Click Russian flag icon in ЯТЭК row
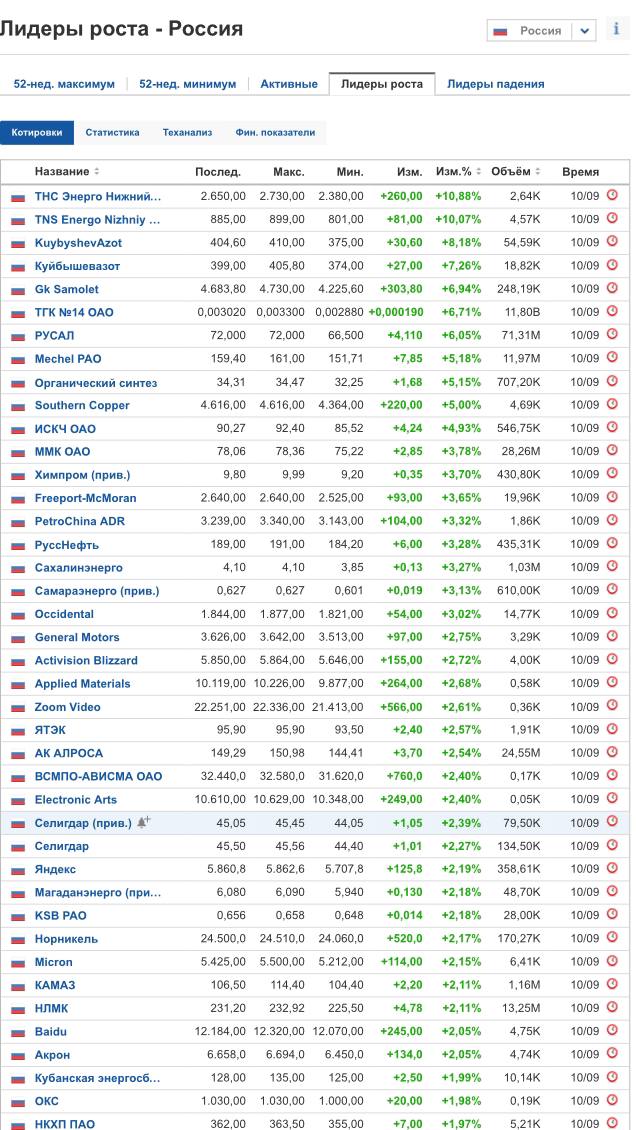This screenshot has height=1130, width=636. click(x=18, y=731)
